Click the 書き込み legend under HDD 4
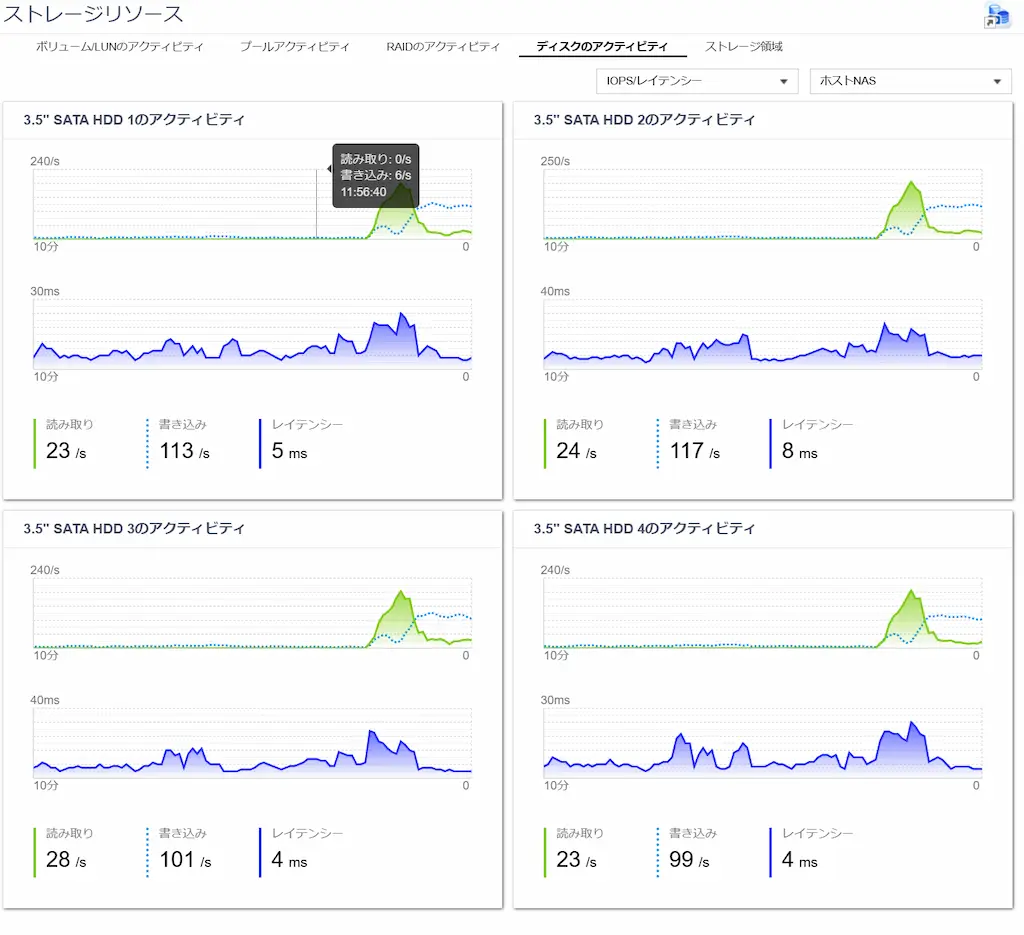 pyautogui.click(x=693, y=833)
